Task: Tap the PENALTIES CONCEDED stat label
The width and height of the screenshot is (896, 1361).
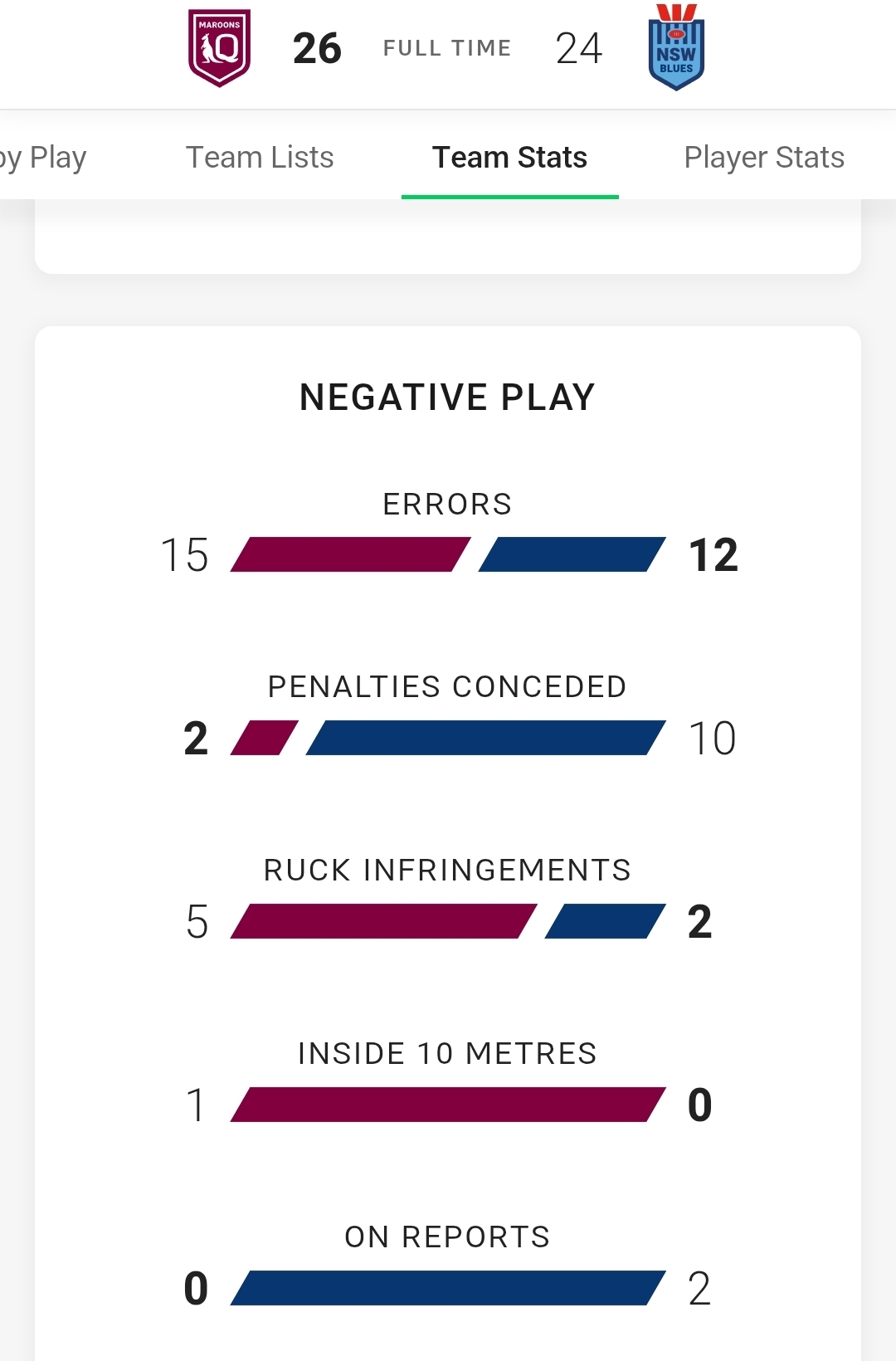Action: click(x=447, y=686)
